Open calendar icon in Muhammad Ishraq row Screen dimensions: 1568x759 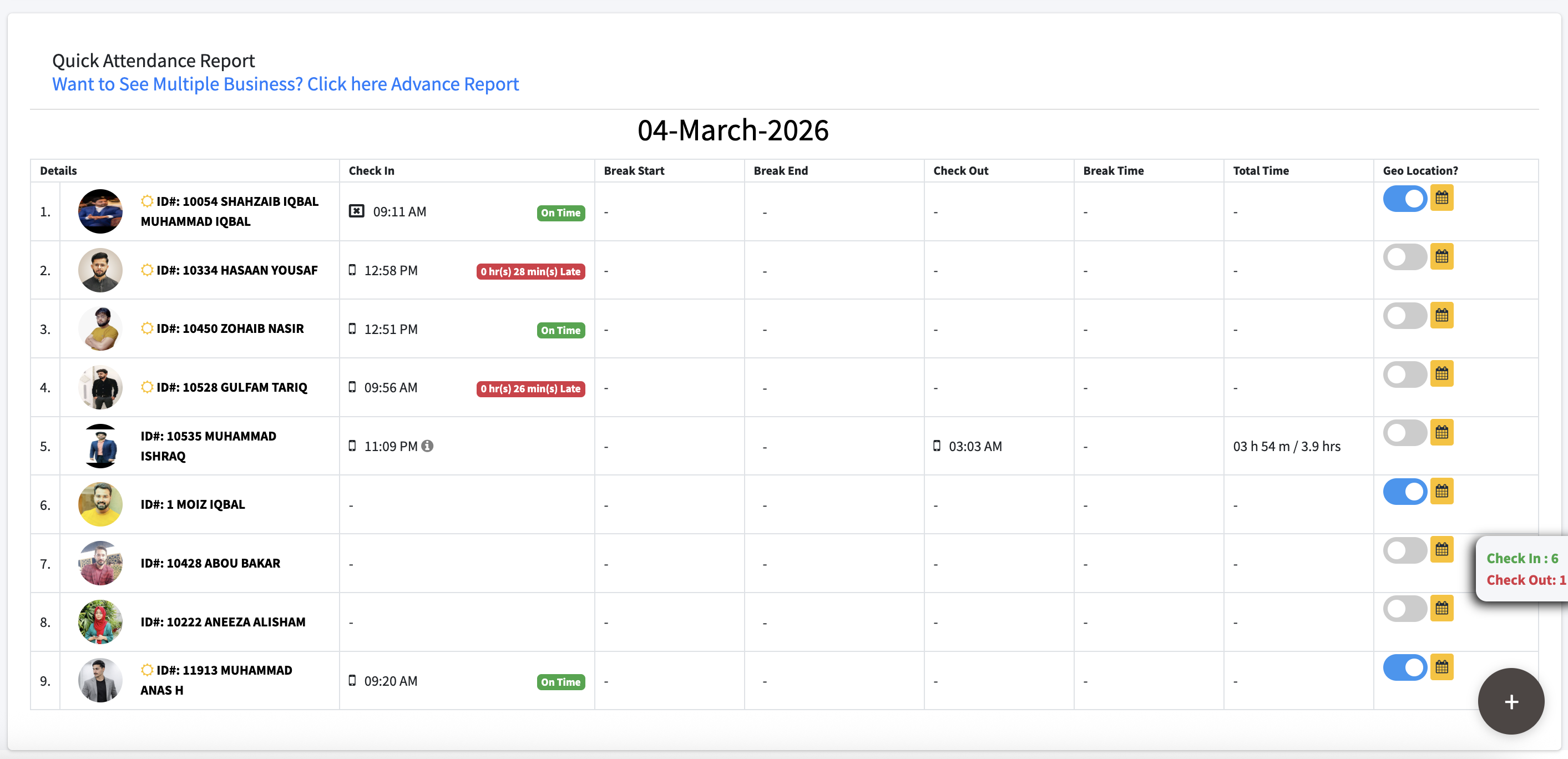point(1441,433)
